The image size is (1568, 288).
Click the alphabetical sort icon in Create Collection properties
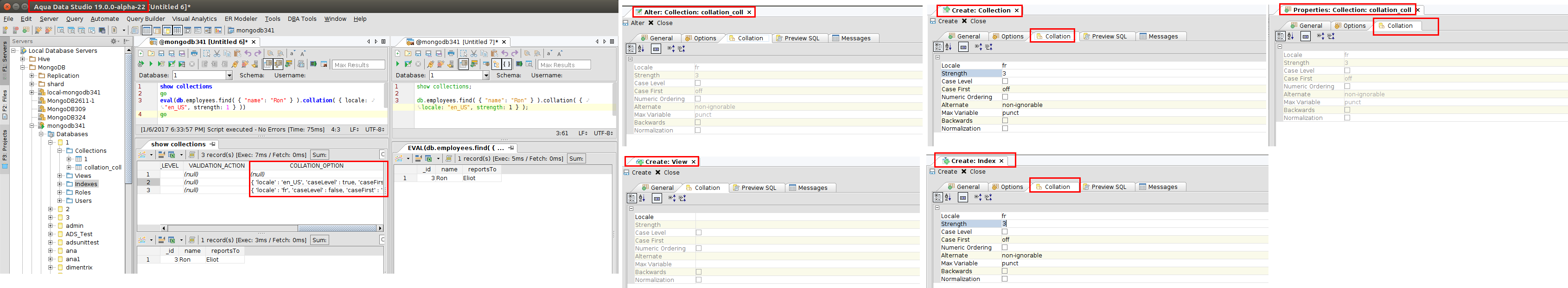click(x=948, y=47)
